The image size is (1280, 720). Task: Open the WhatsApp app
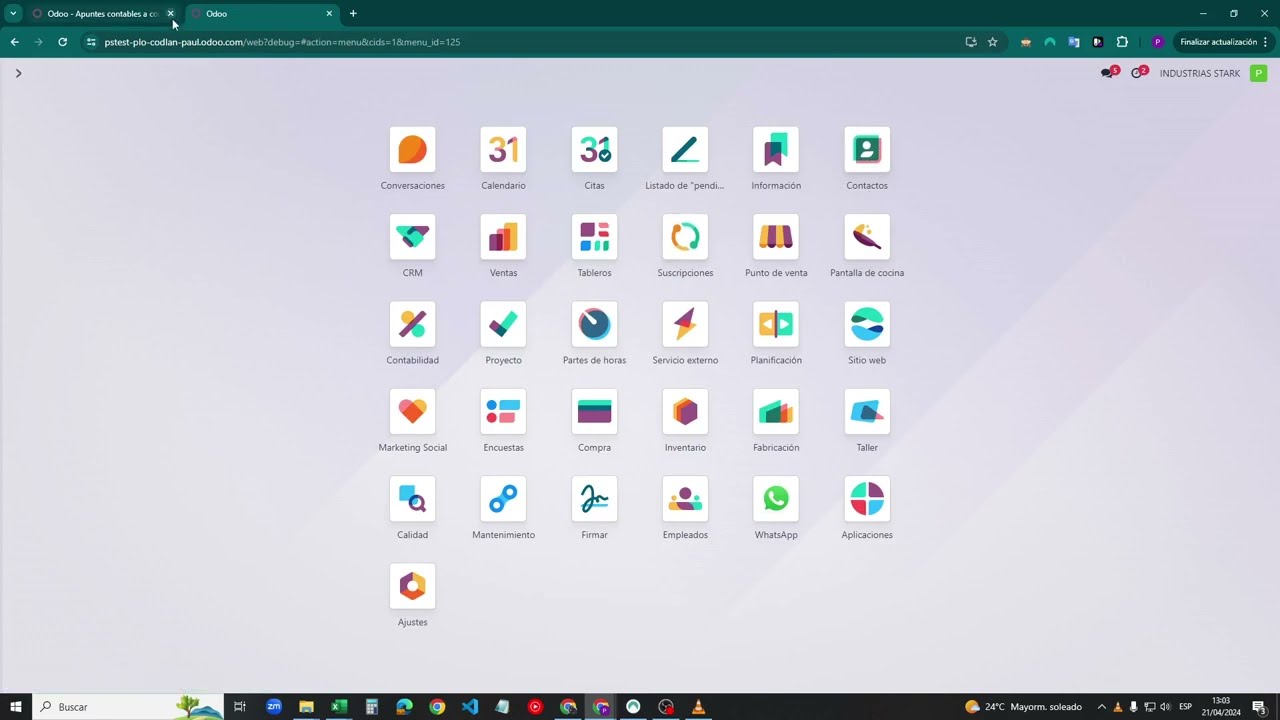click(776, 499)
